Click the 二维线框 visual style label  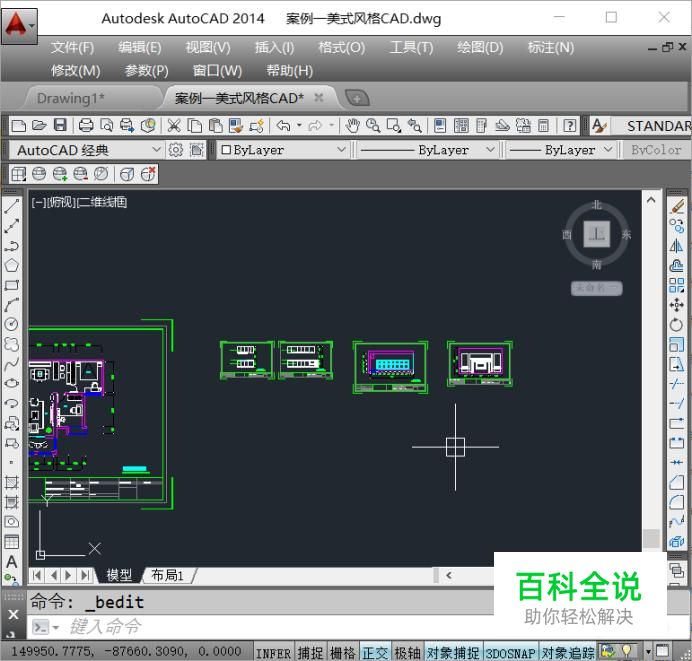[102, 203]
